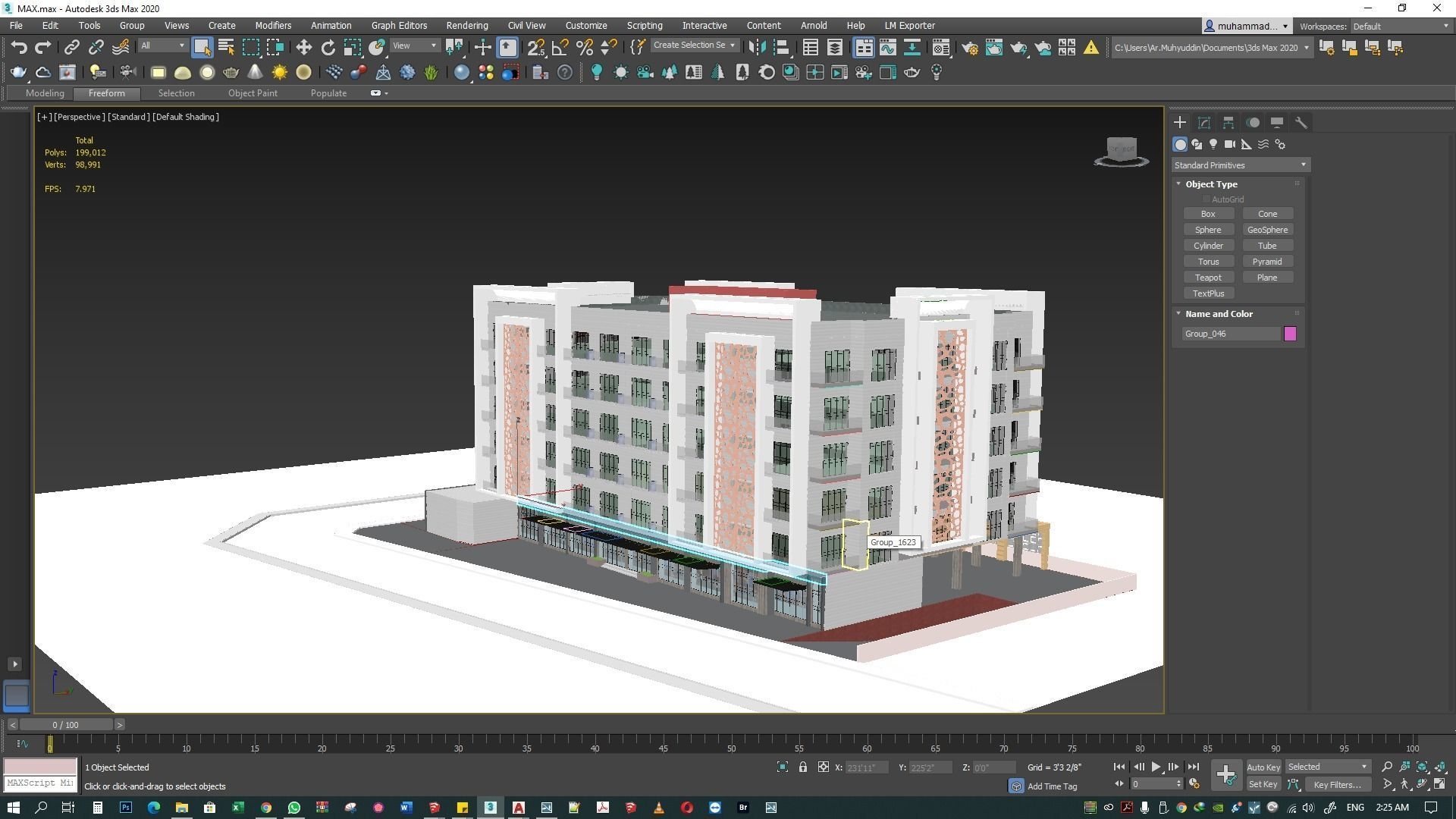Open the Create tab plus icon
The height and width of the screenshot is (819, 1456).
tap(1180, 122)
